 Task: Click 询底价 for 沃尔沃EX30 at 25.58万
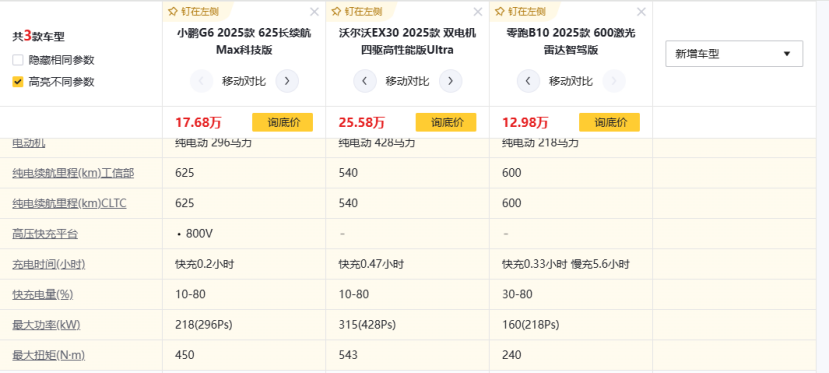(x=446, y=122)
